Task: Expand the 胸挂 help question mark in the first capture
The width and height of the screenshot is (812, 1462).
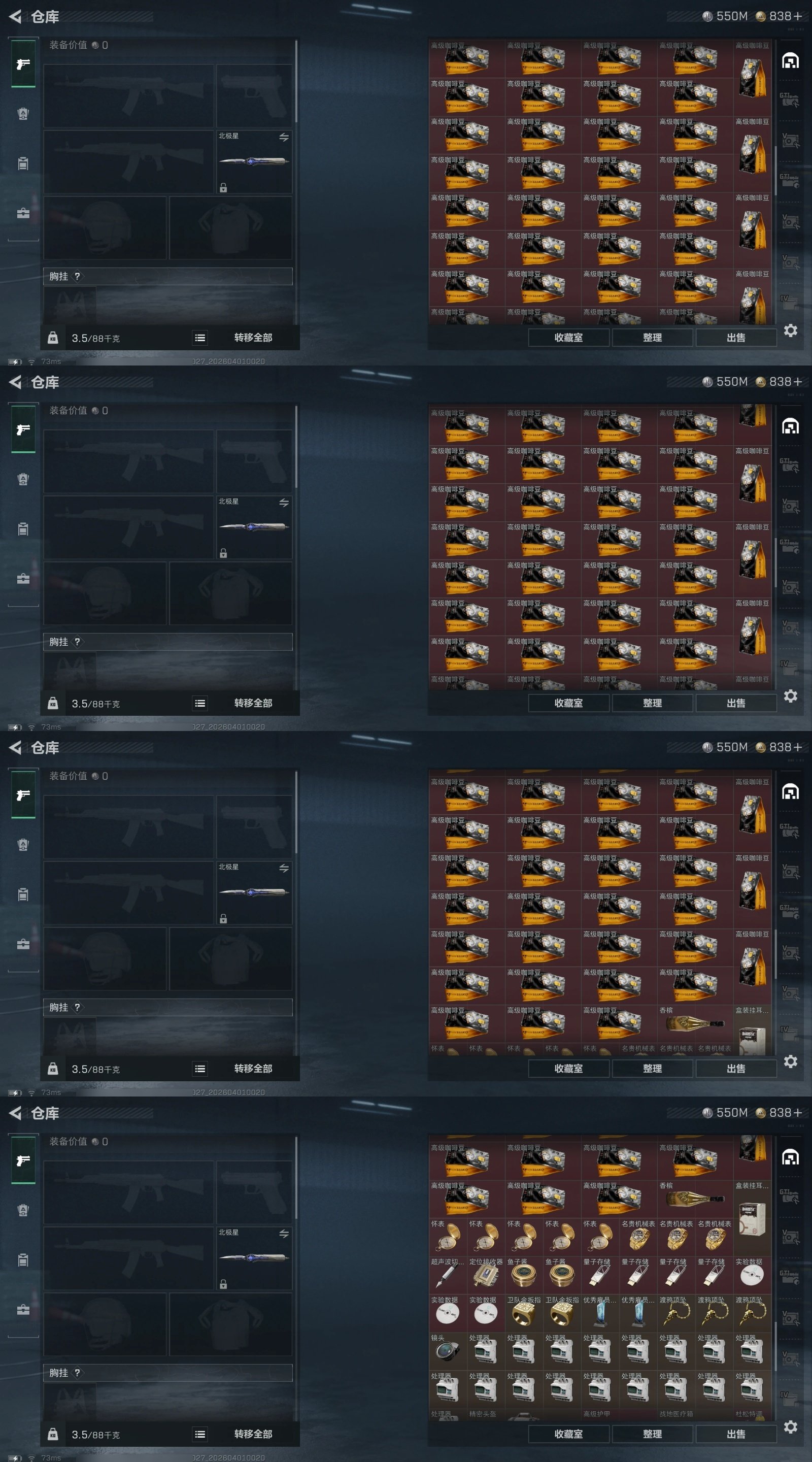Action: (x=77, y=276)
